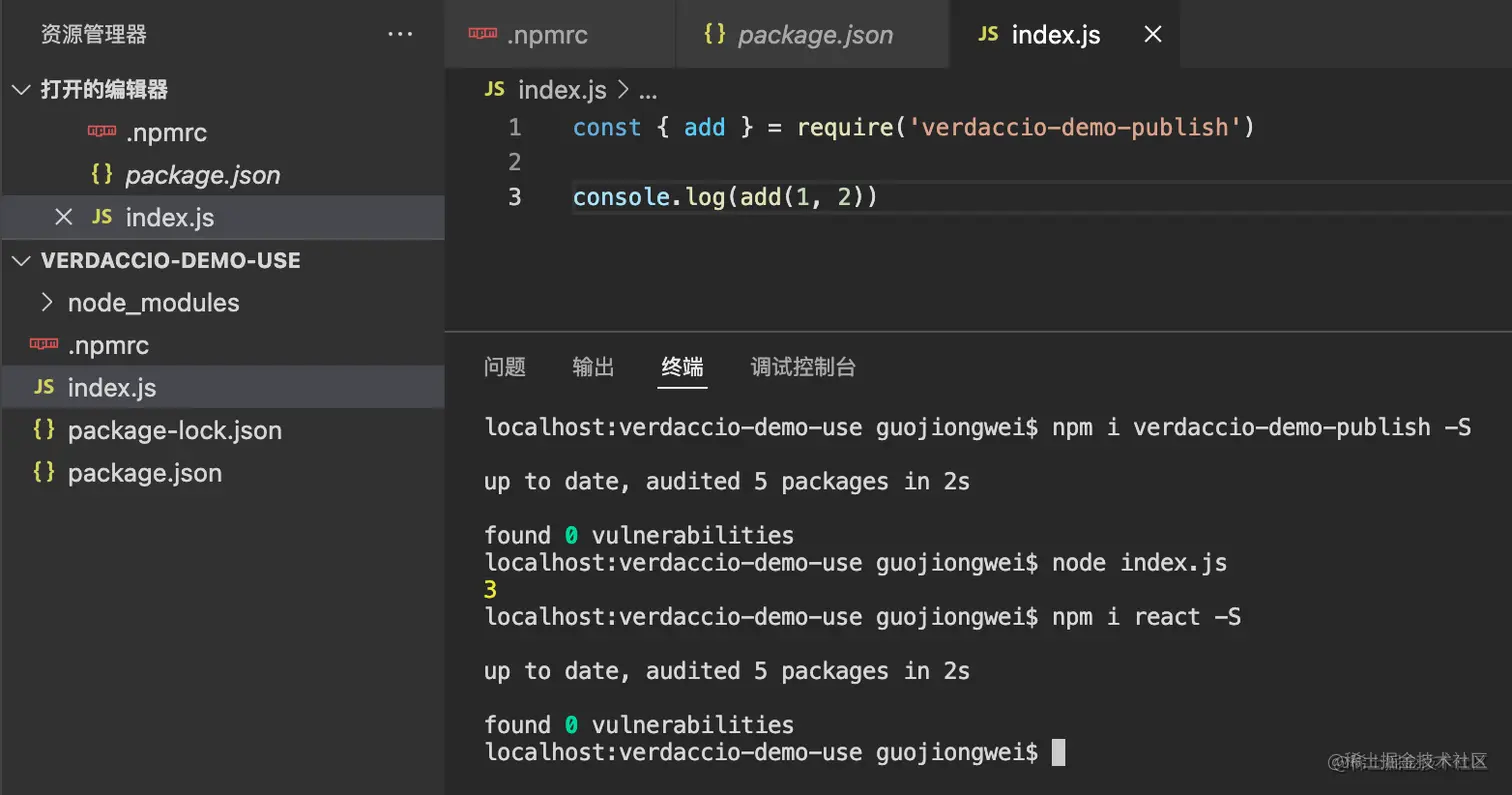The height and width of the screenshot is (795, 1512).
Task: Click the 资源管理器 explorer title
Action: click(94, 34)
